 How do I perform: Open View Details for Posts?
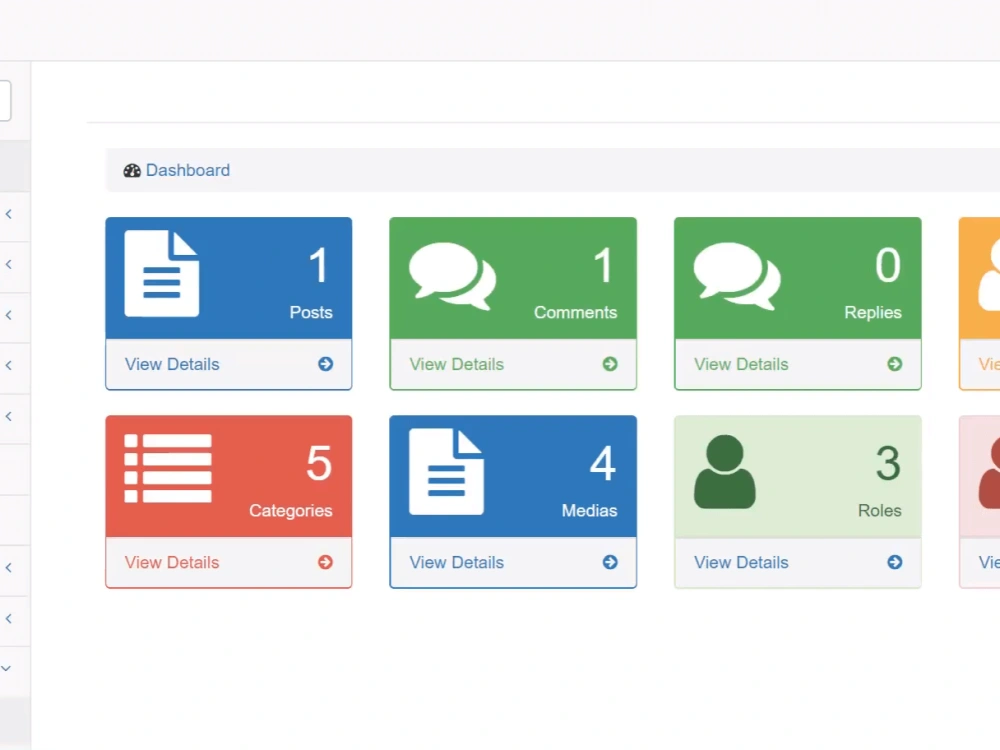click(x=172, y=364)
